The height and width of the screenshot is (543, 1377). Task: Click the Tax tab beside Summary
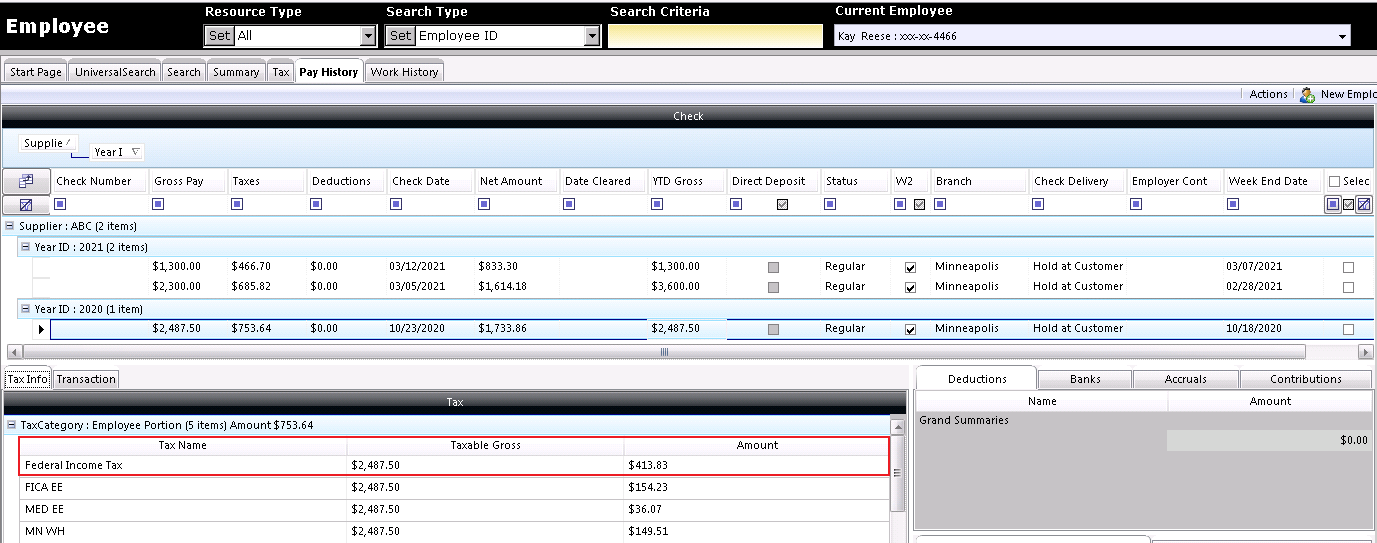click(x=281, y=72)
